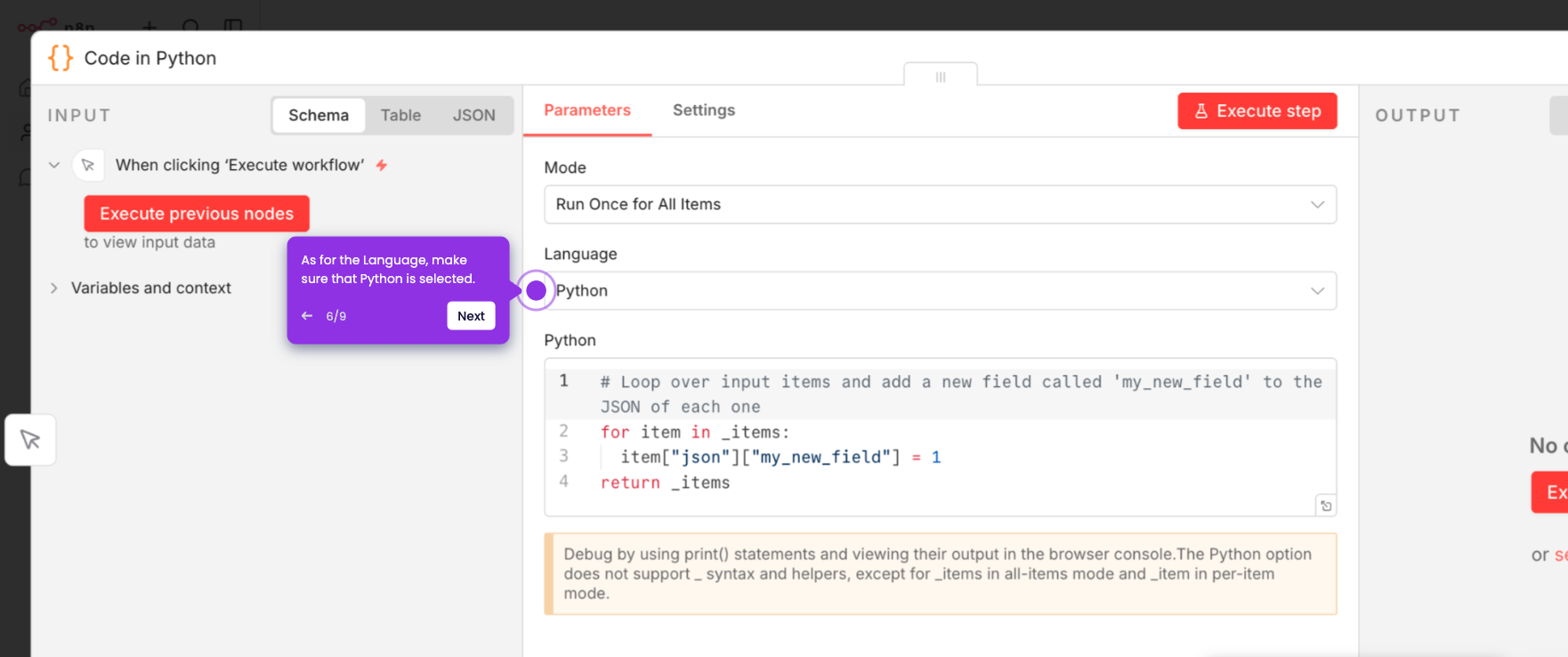Collapse 'When clicking Execute workflow' section
Viewport: 1568px width, 657px height.
point(54,165)
